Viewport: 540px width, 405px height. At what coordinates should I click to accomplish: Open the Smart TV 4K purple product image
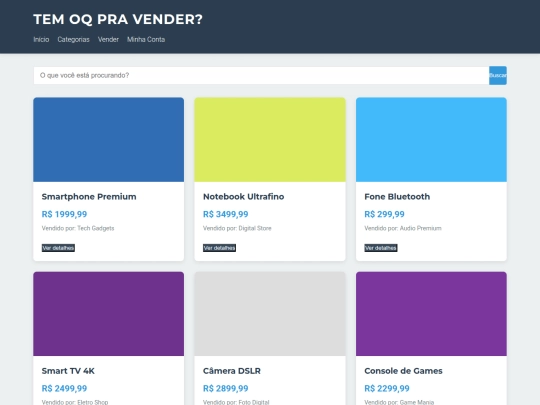[x=108, y=314]
